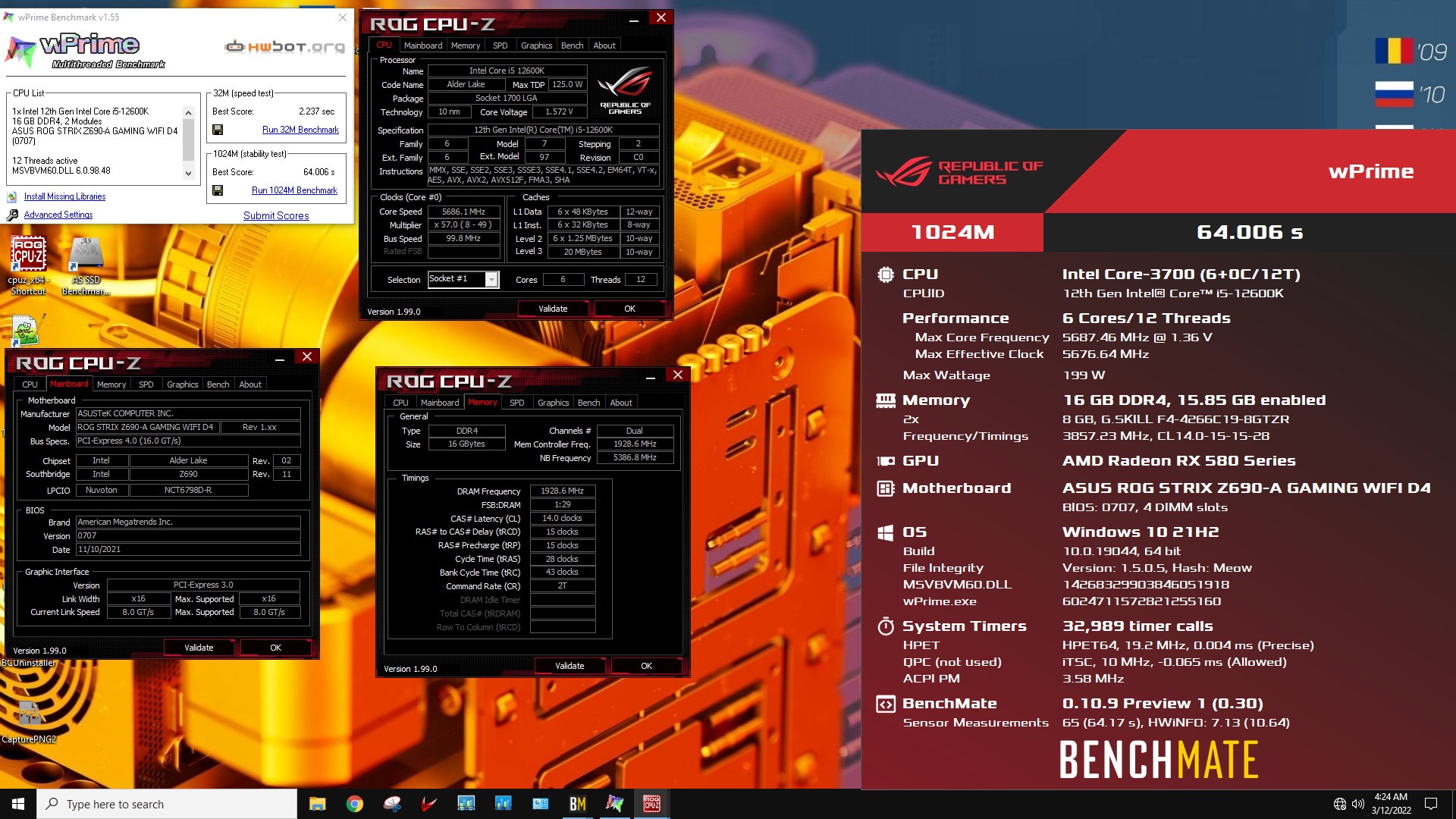This screenshot has width=1456, height=819.
Task: Open Mainboard tab in CPU-Z processor window
Action: (x=423, y=45)
